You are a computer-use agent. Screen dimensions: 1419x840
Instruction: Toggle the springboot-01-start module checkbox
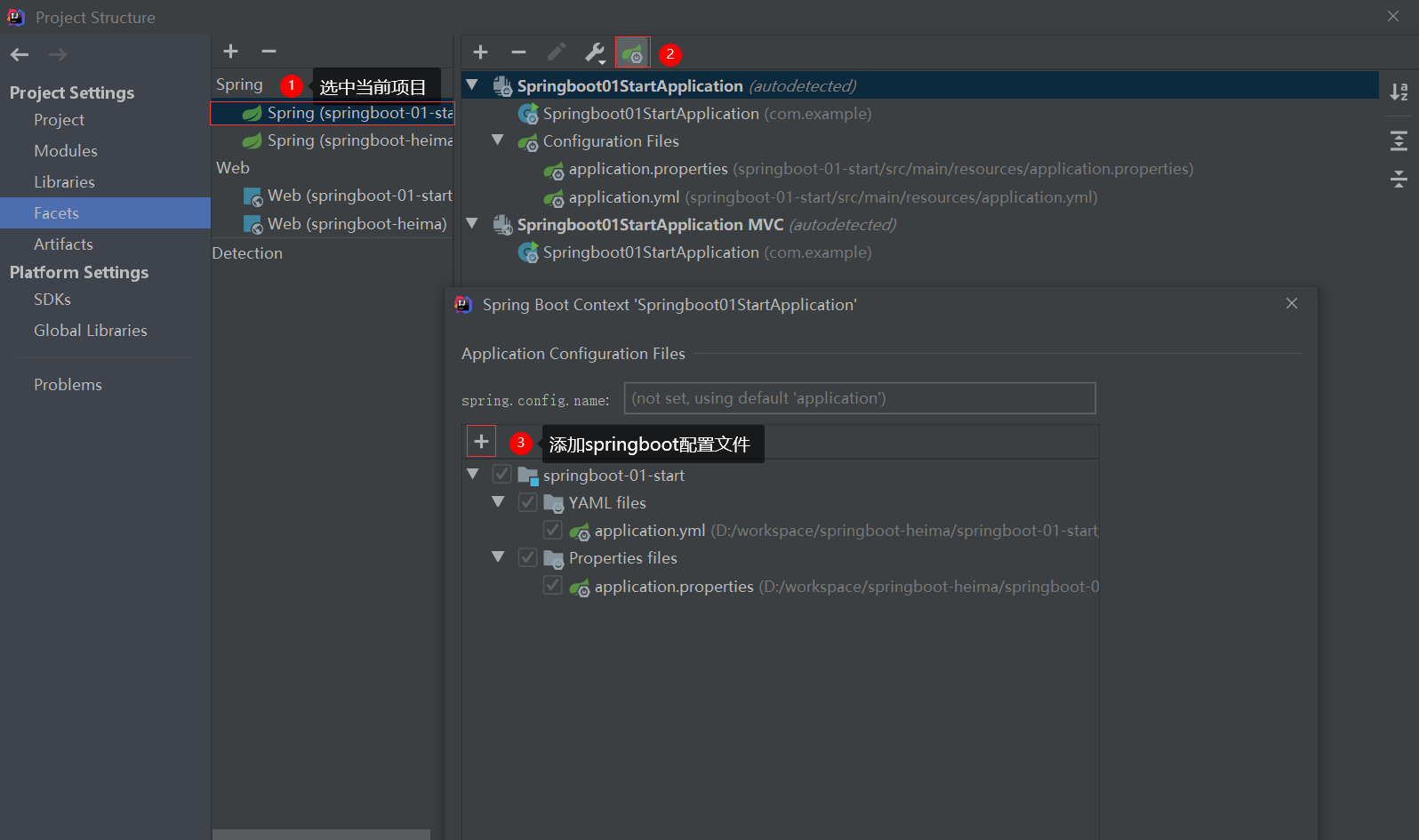click(502, 475)
